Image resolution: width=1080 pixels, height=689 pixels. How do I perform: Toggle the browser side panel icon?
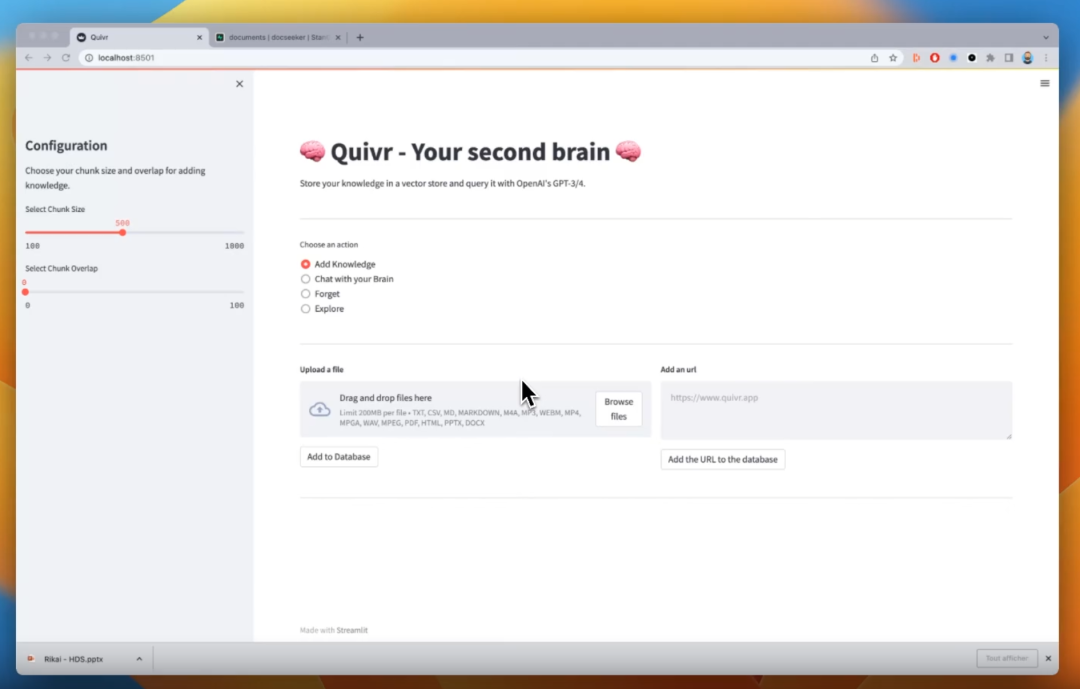click(x=1009, y=58)
